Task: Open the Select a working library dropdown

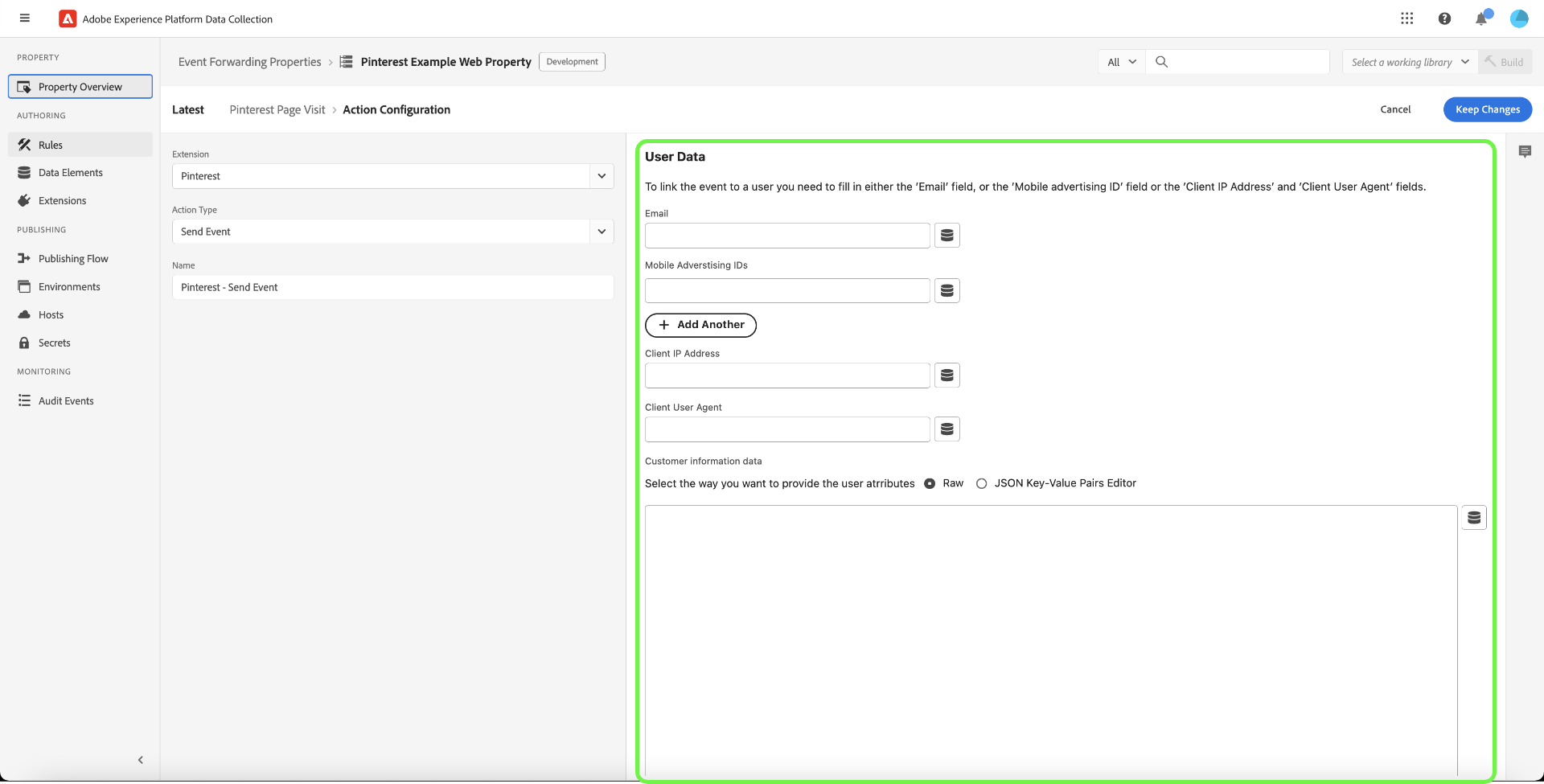Action: point(1411,62)
